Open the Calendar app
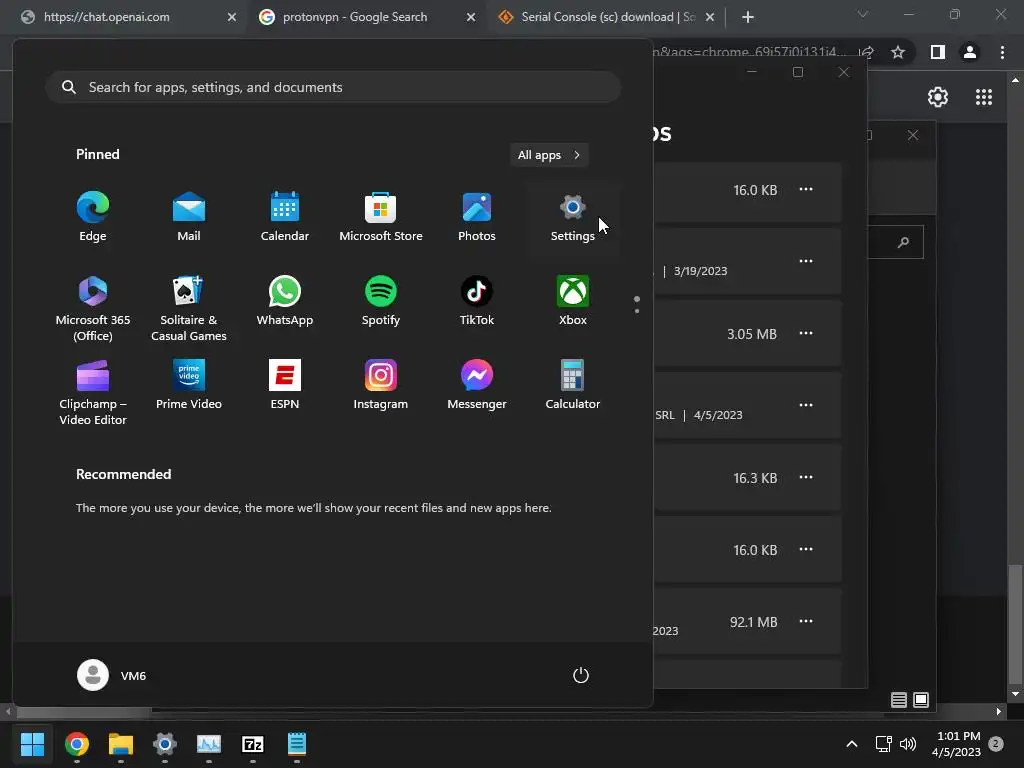1024x768 pixels. (285, 217)
